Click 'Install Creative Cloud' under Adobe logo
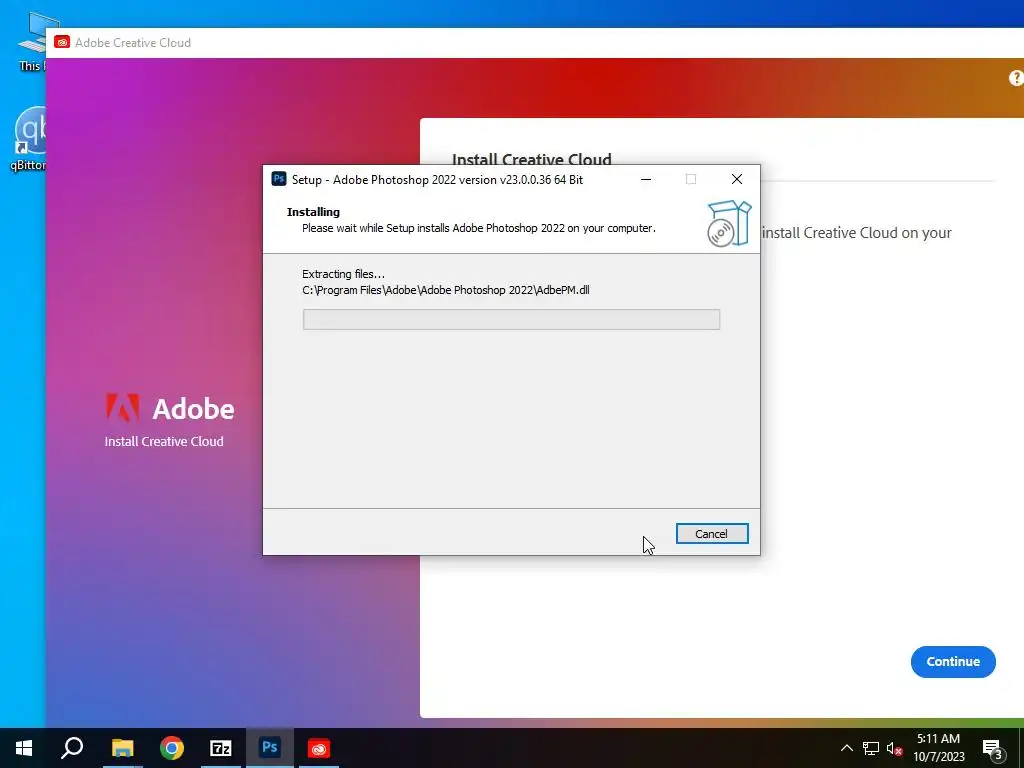 click(164, 441)
